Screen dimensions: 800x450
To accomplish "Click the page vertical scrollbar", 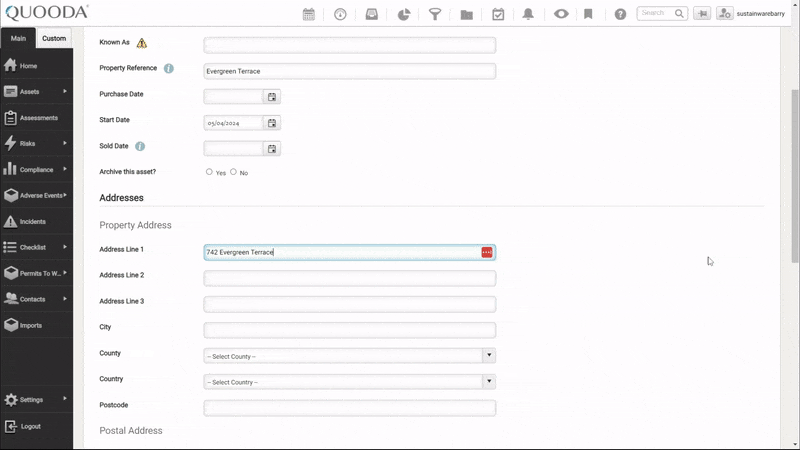I will pyautogui.click(x=795, y=176).
